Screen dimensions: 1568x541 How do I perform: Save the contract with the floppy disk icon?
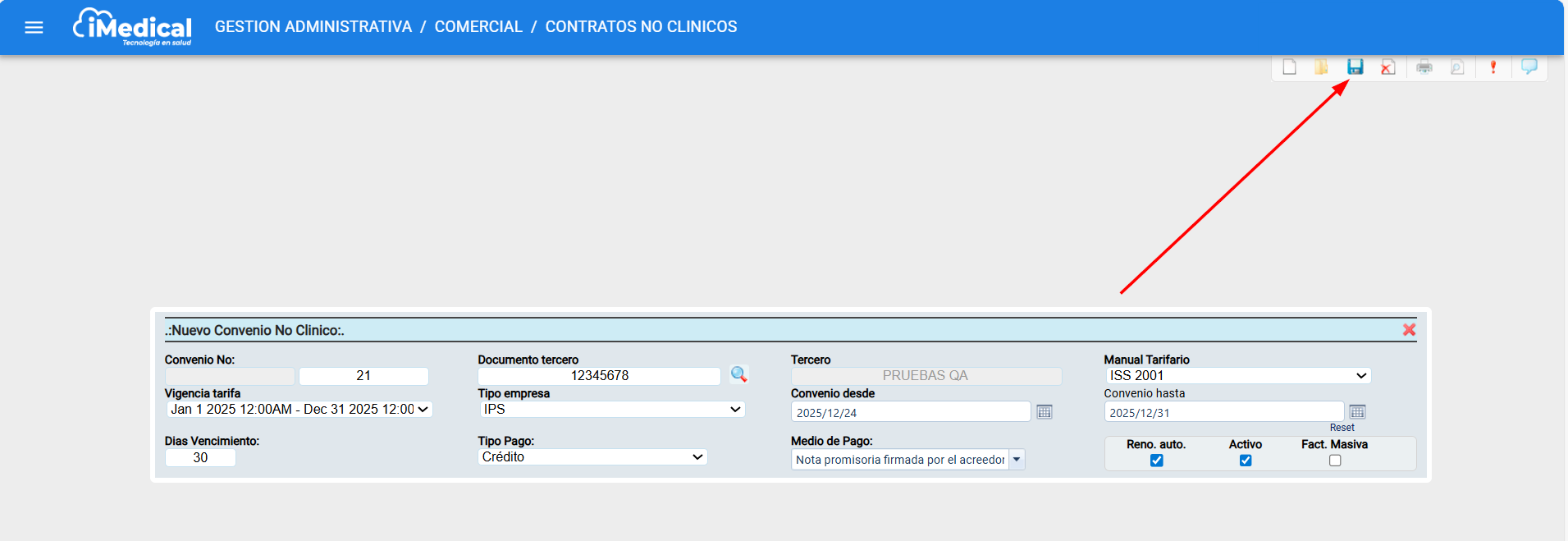point(1355,67)
